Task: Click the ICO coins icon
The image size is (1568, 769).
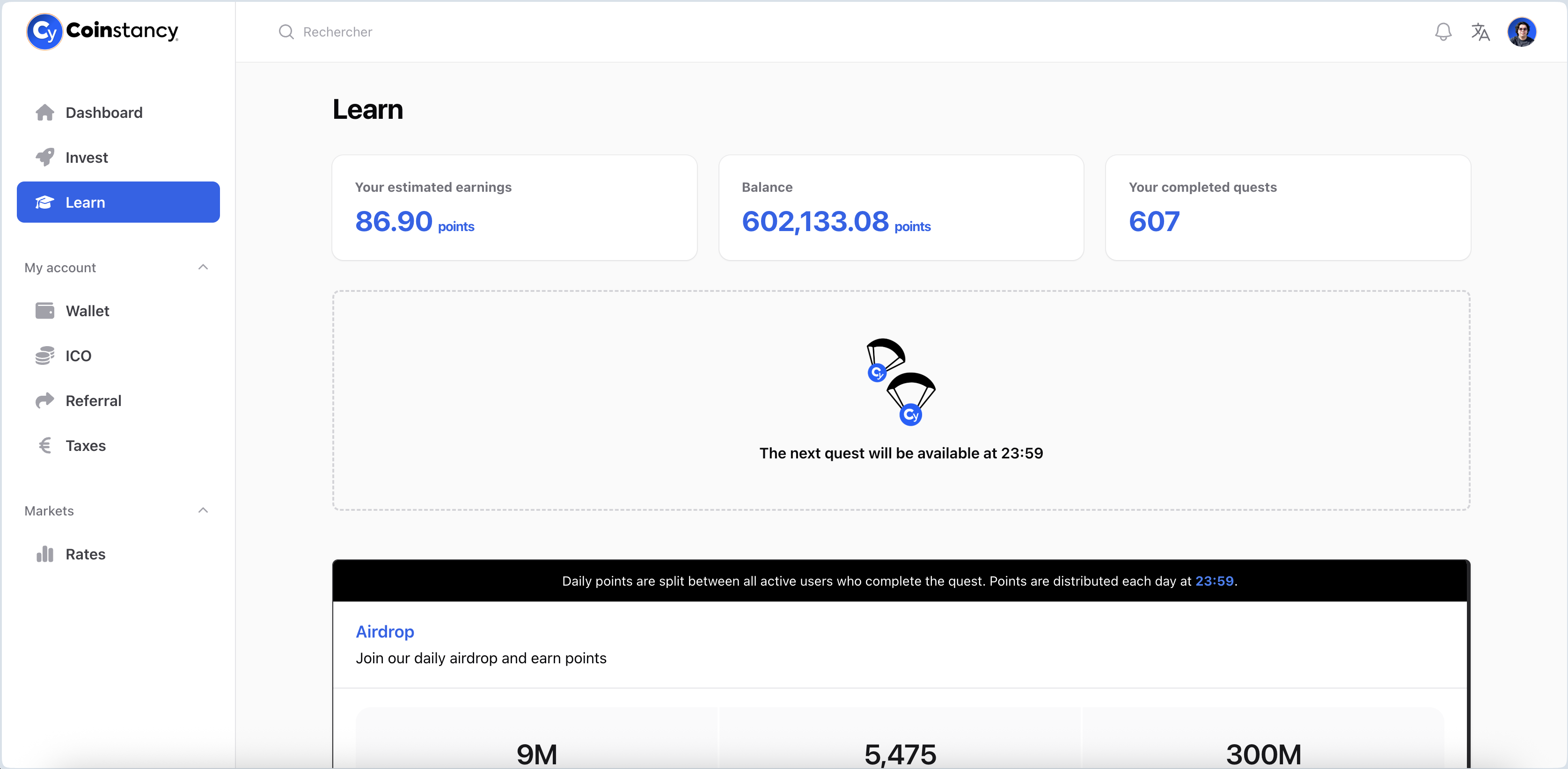Action: click(x=44, y=356)
